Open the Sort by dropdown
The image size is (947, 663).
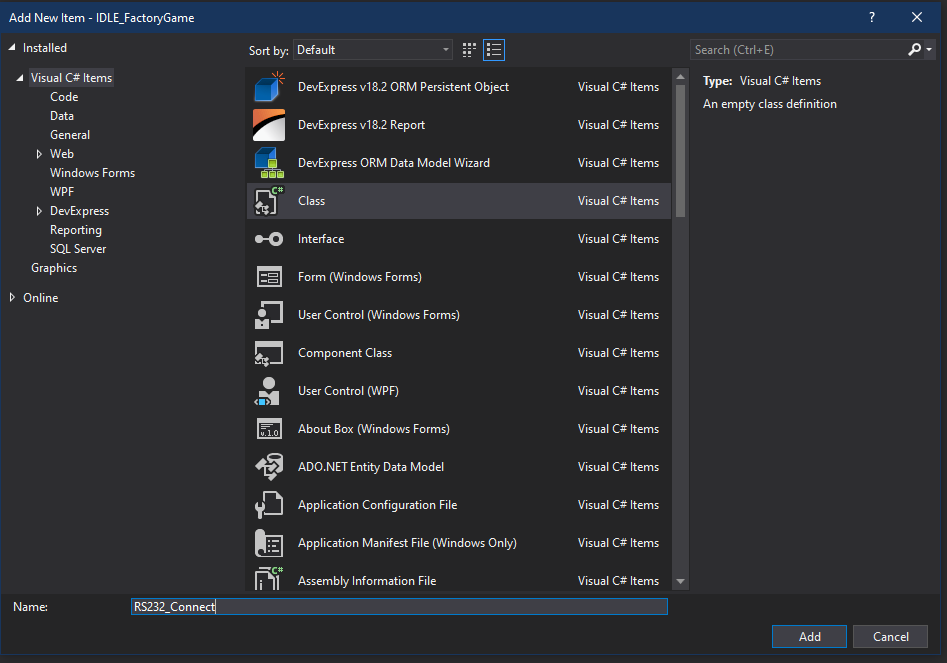373,50
